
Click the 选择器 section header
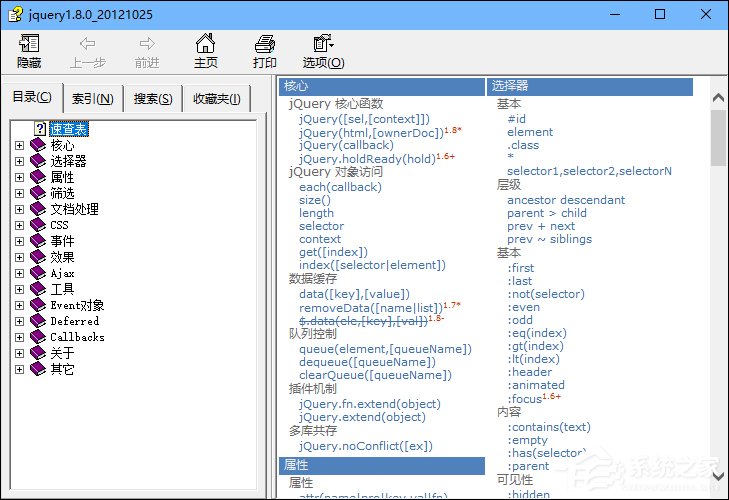[590, 87]
